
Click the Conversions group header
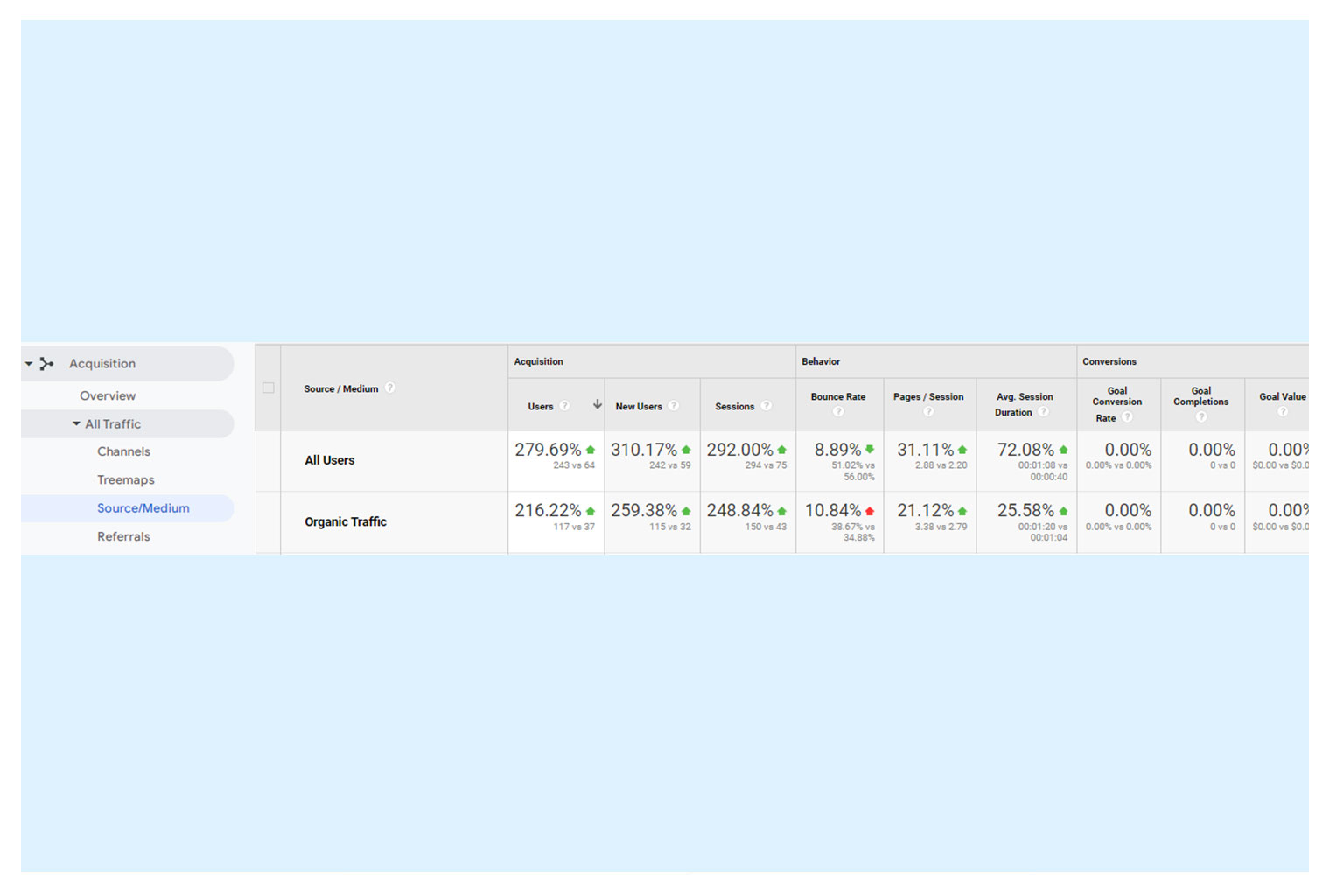[1109, 361]
